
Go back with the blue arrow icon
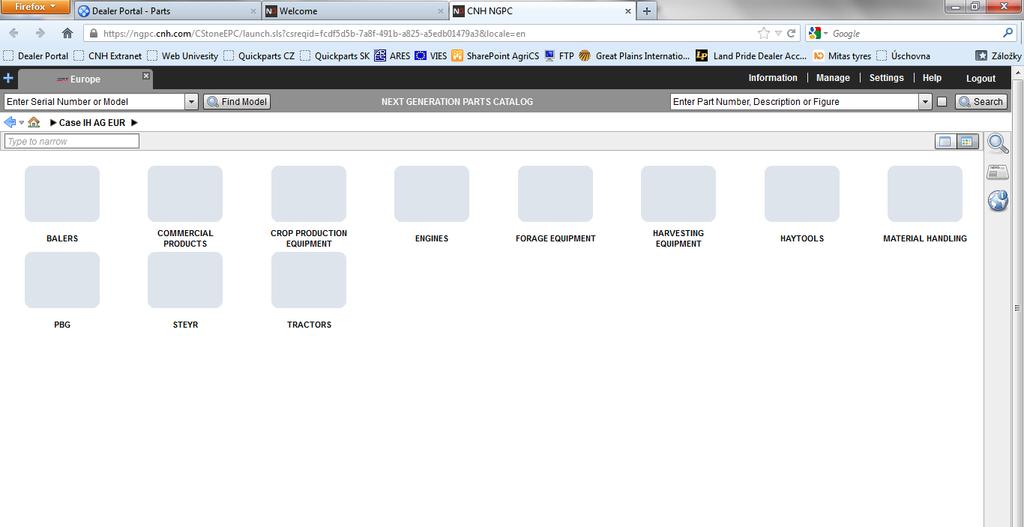[x=10, y=122]
